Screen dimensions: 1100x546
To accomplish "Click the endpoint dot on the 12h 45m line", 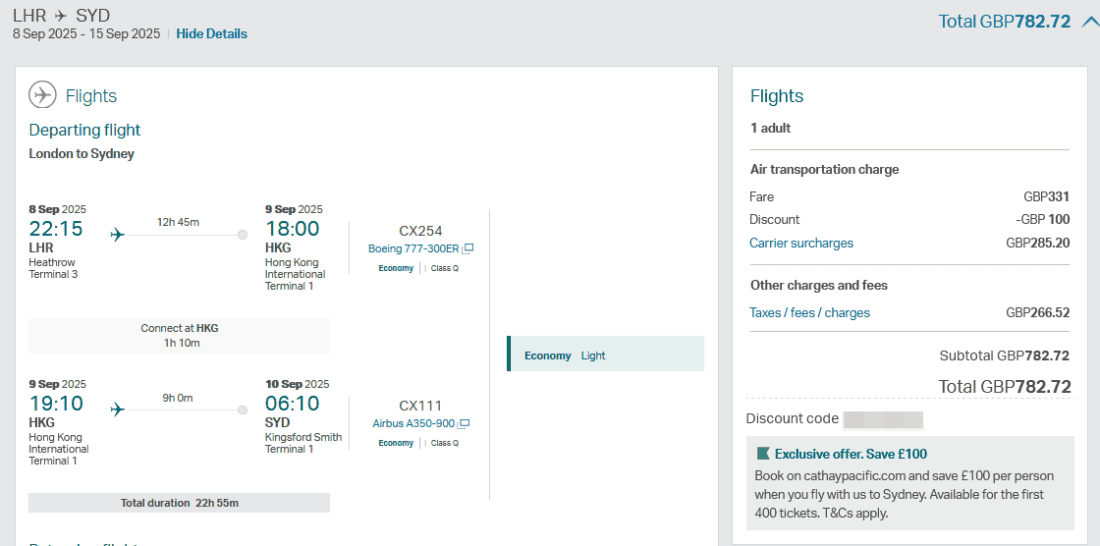I will tap(242, 235).
